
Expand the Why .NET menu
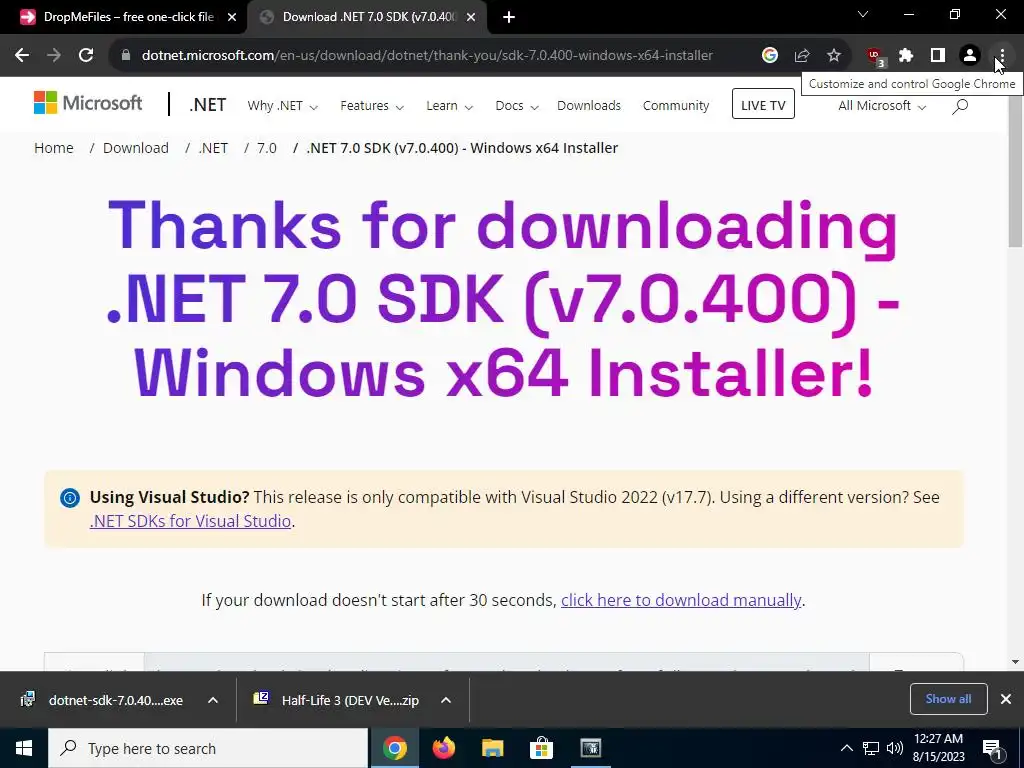click(282, 106)
